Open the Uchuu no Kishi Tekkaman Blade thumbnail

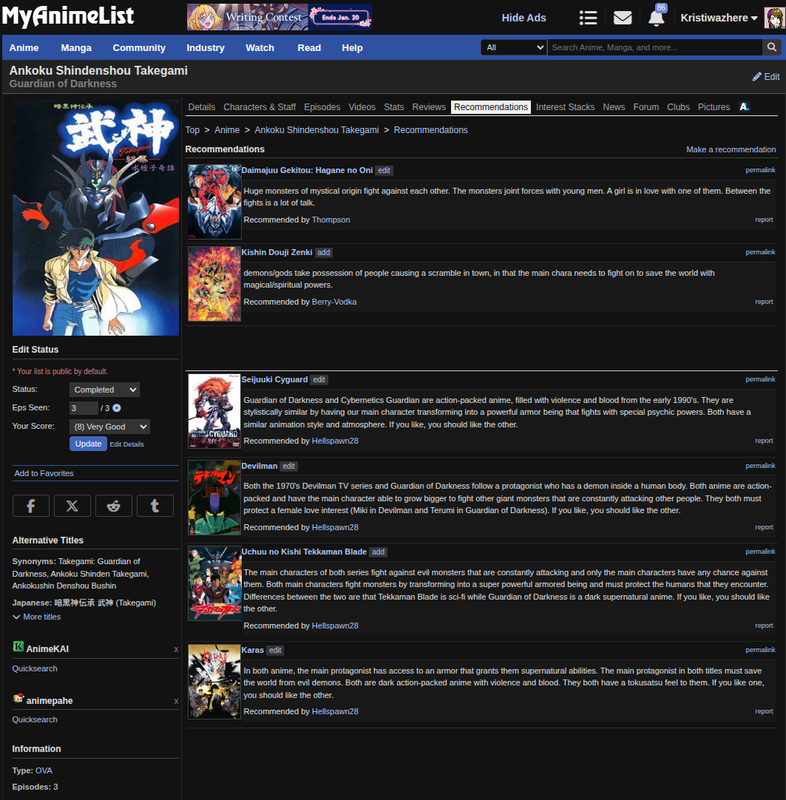tap(214, 584)
